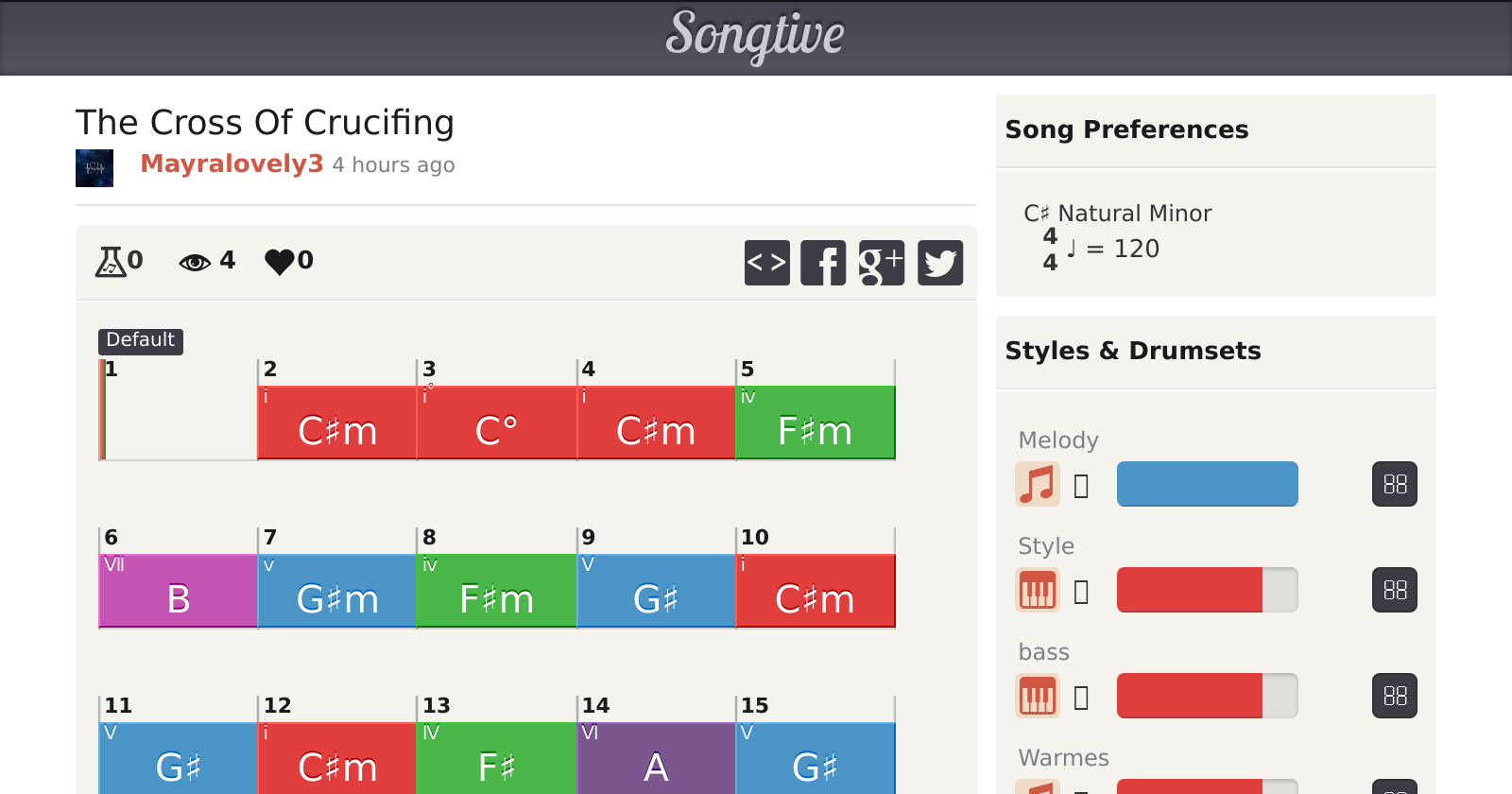1512x794 pixels.
Task: Open Mayralovely3 user profile link
Action: (232, 164)
